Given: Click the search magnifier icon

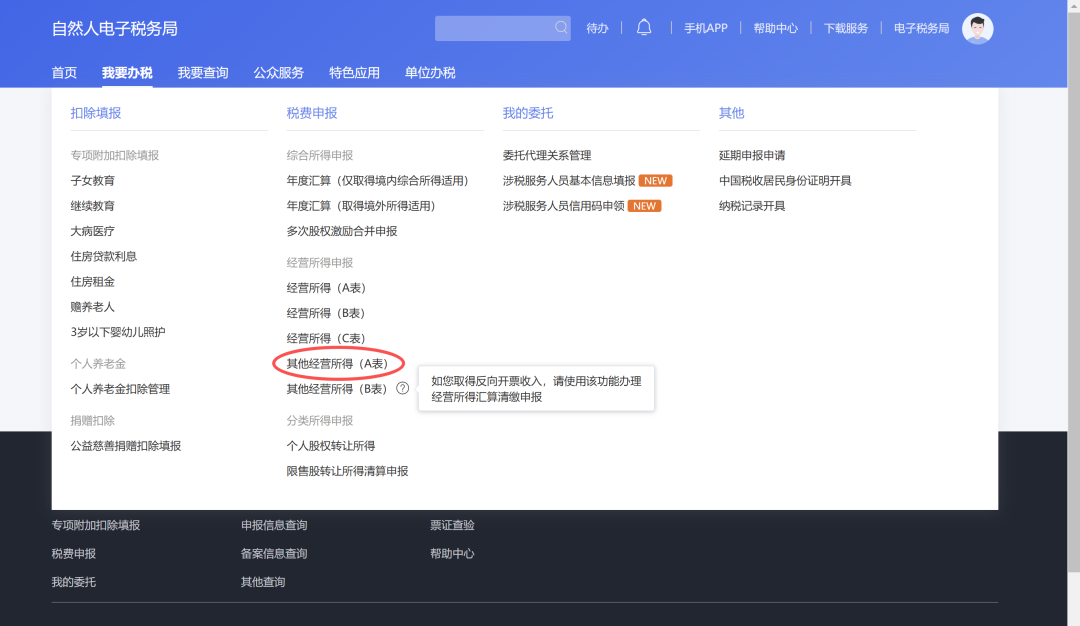Looking at the screenshot, I should 561,28.
